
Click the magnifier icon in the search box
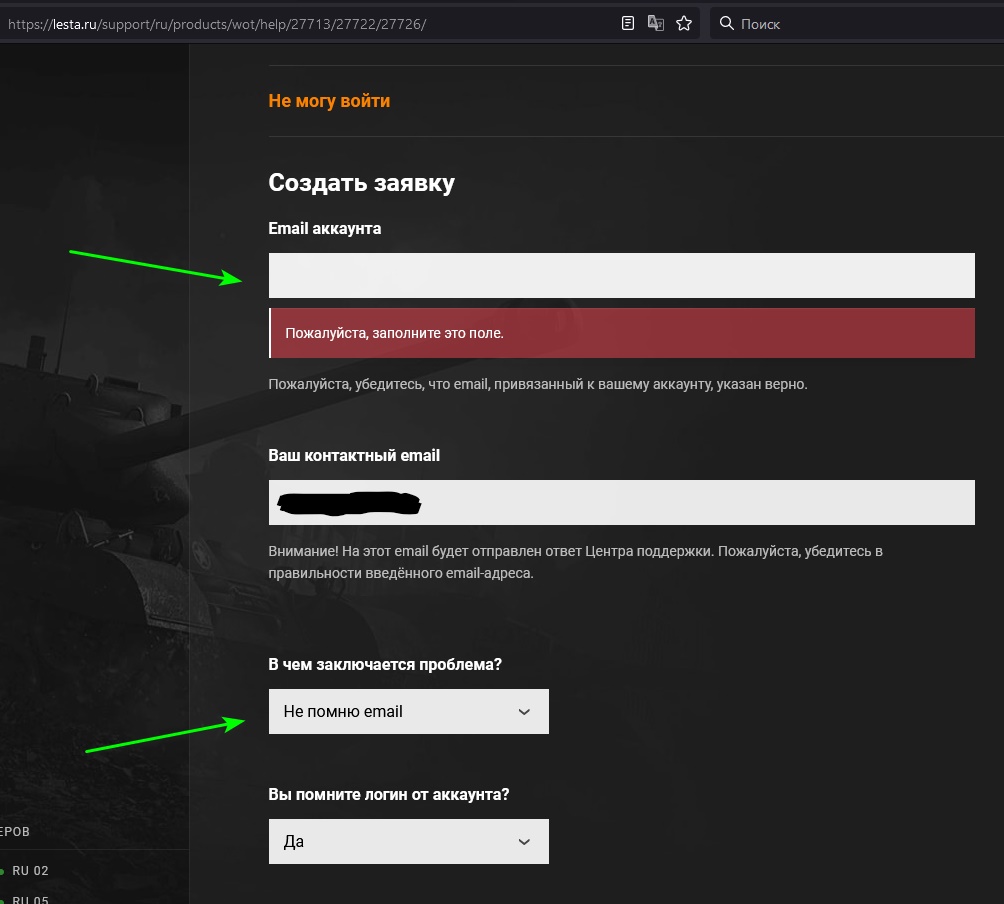tap(726, 23)
